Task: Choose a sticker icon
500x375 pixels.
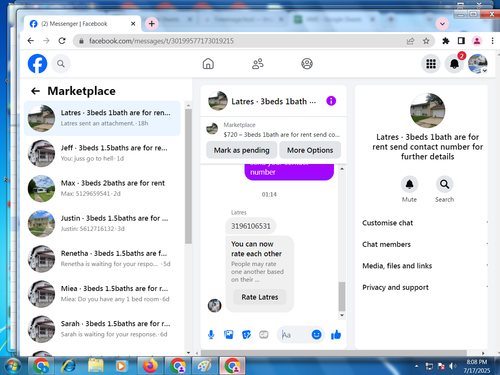Action: pyautogui.click(x=246, y=335)
